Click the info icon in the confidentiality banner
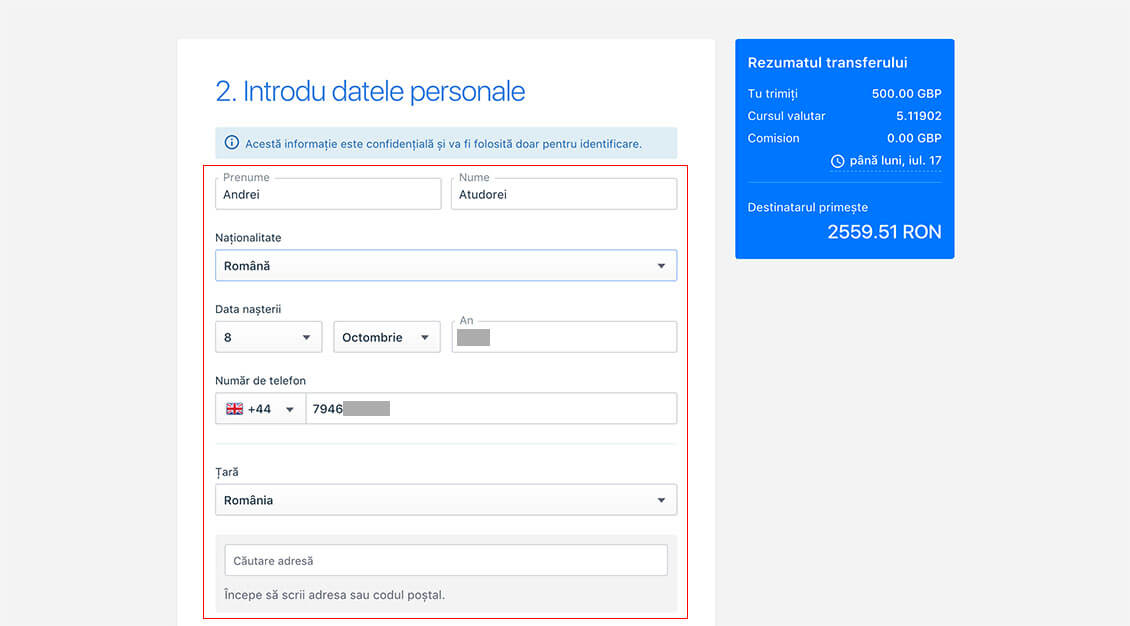This screenshot has width=1130, height=626. 231,143
